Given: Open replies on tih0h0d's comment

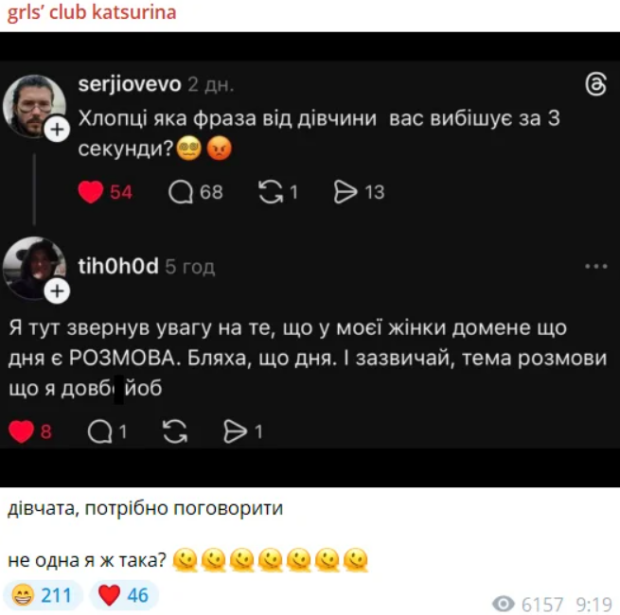Looking at the screenshot, I should 100,431.
